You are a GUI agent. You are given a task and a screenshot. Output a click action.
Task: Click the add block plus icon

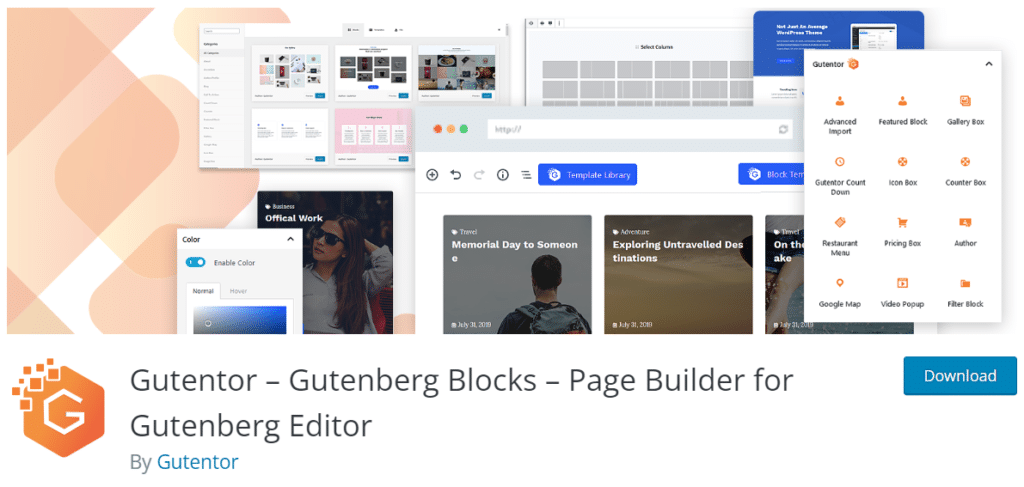pyautogui.click(x=432, y=174)
